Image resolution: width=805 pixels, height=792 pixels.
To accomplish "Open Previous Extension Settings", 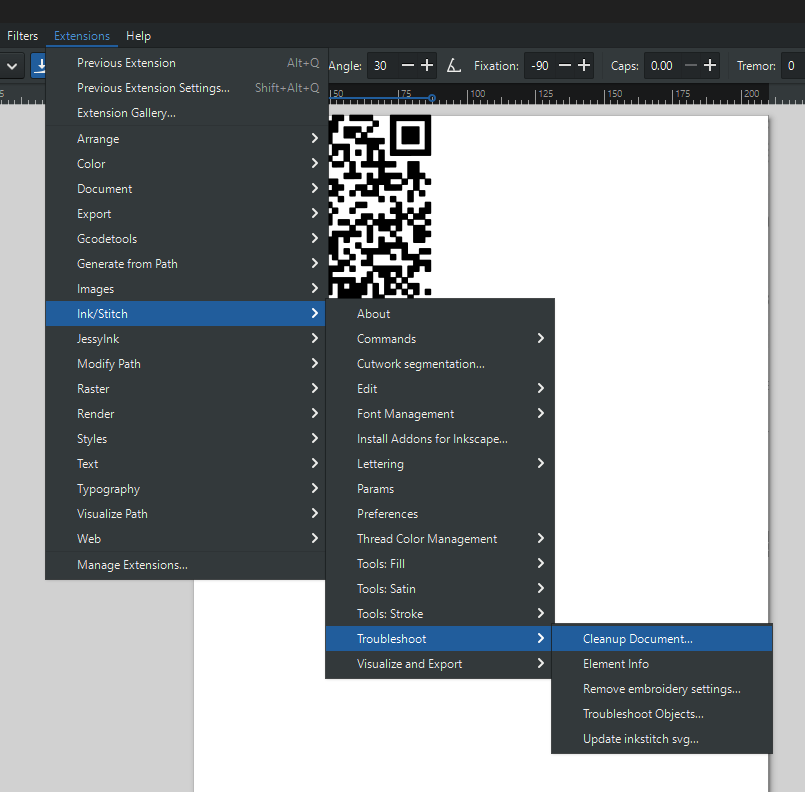I will [185, 88].
